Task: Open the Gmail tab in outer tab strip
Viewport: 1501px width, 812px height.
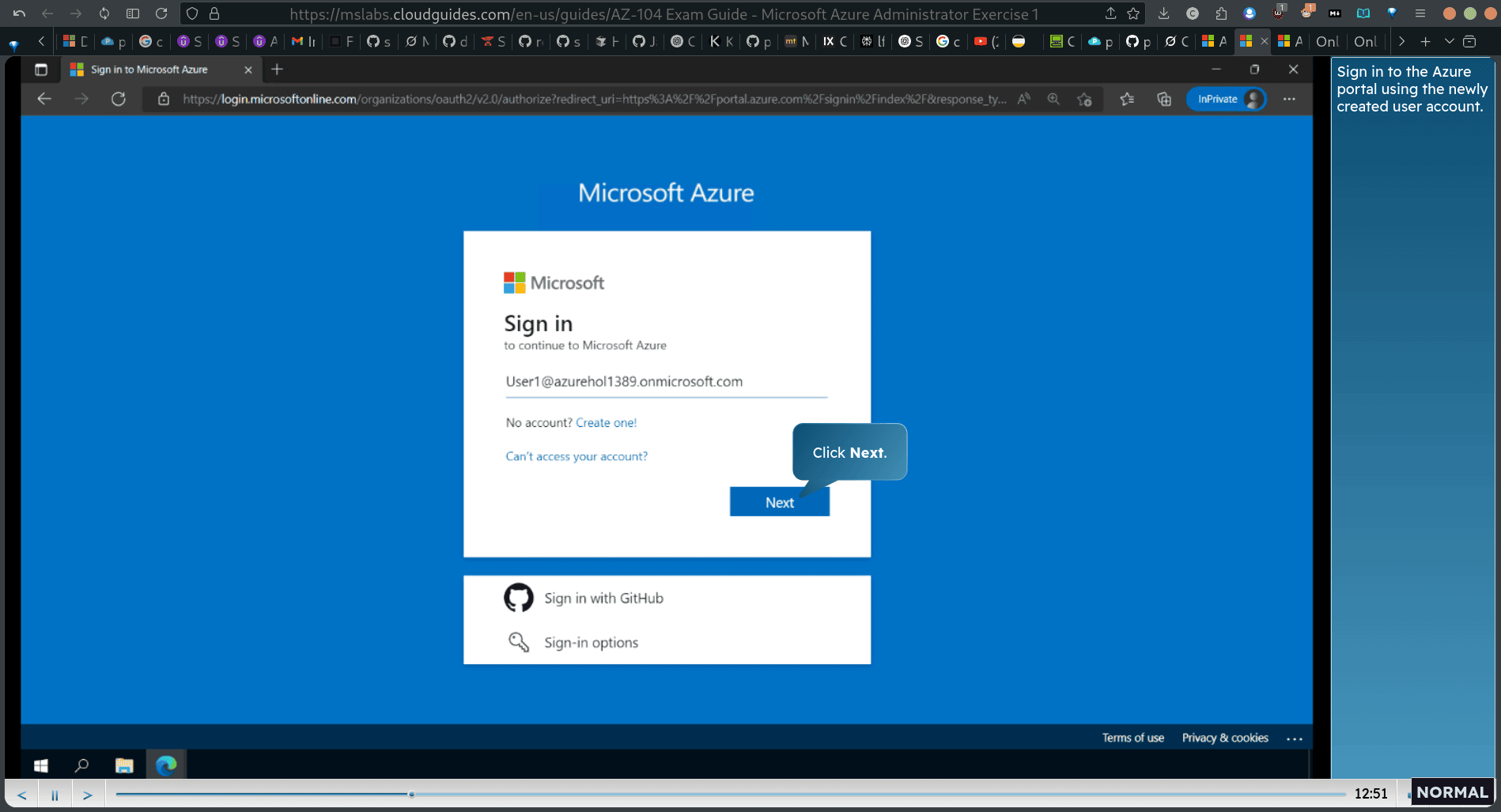Action: (x=304, y=41)
